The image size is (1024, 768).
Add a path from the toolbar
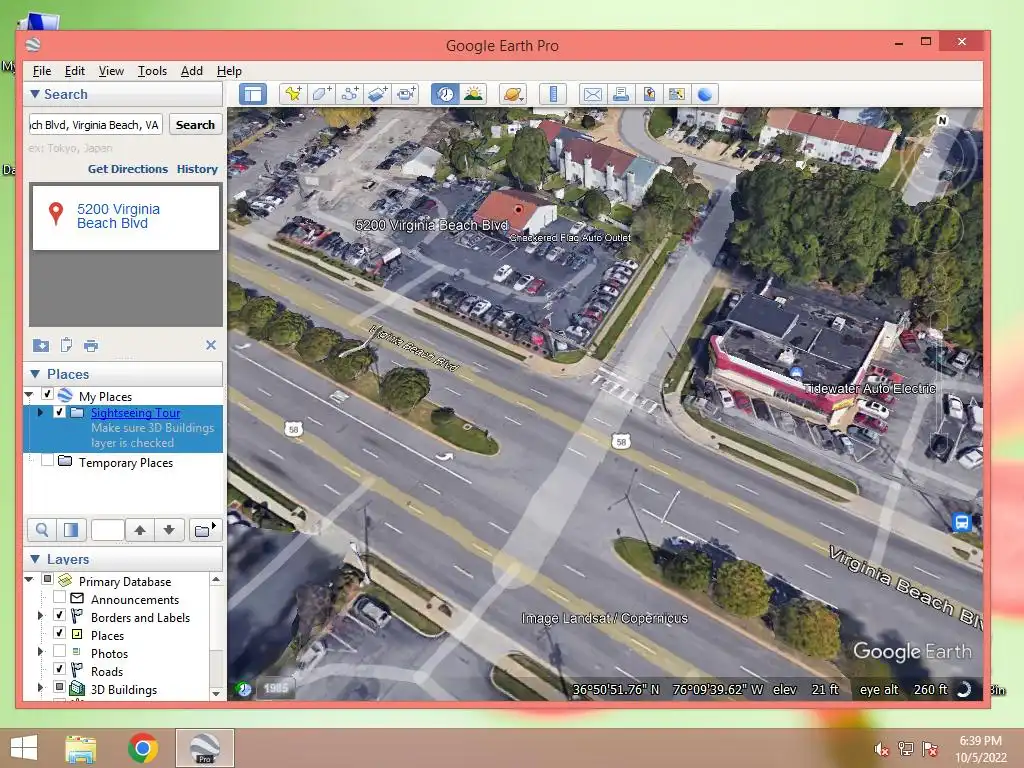(x=349, y=94)
